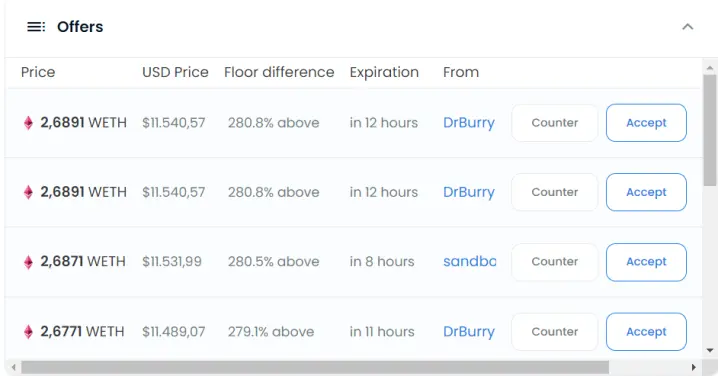718x376 pixels.
Task: Click the horizontal scrollbar thumb
Action: [x=315, y=367]
